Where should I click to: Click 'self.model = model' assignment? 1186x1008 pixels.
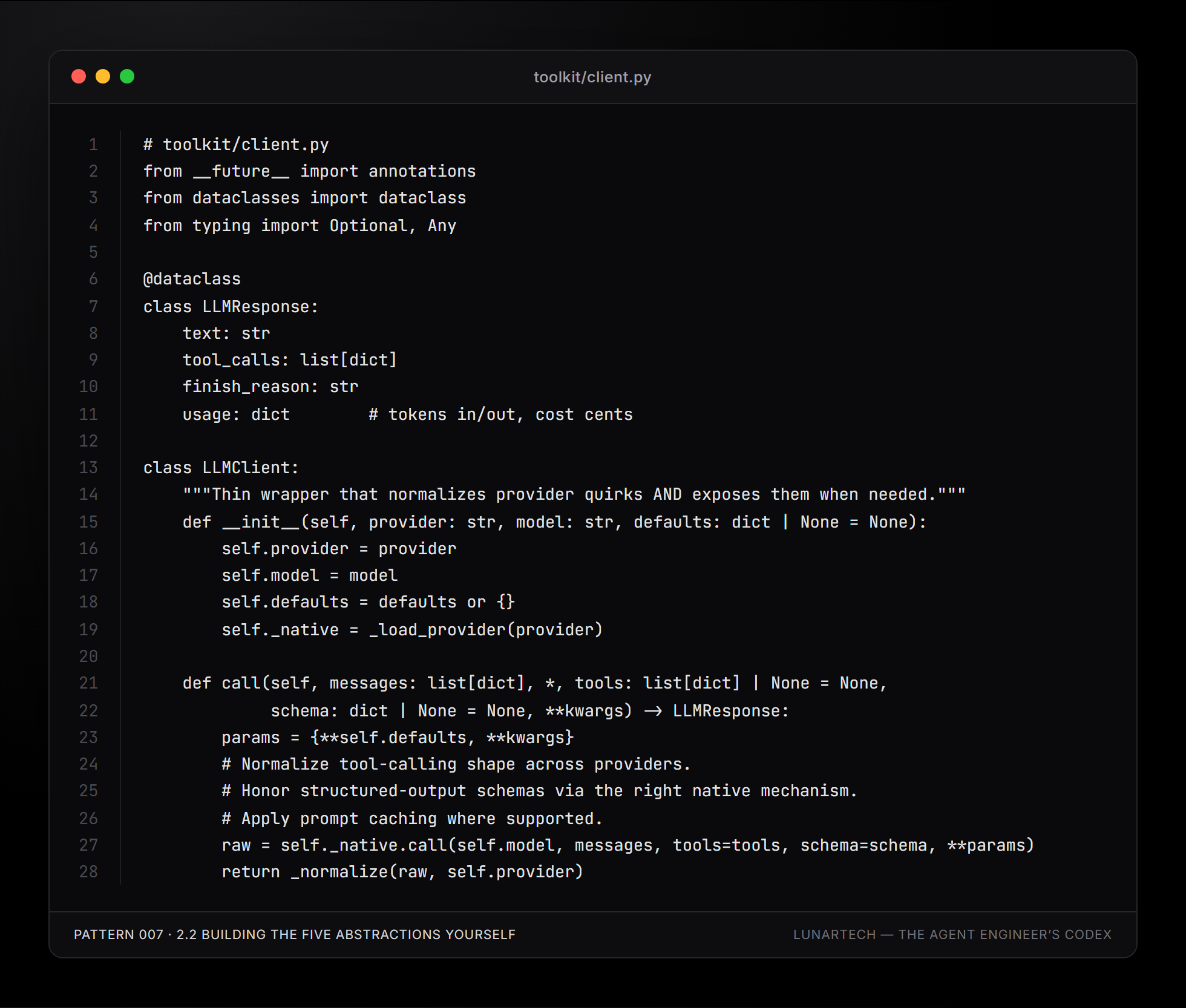coord(310,575)
